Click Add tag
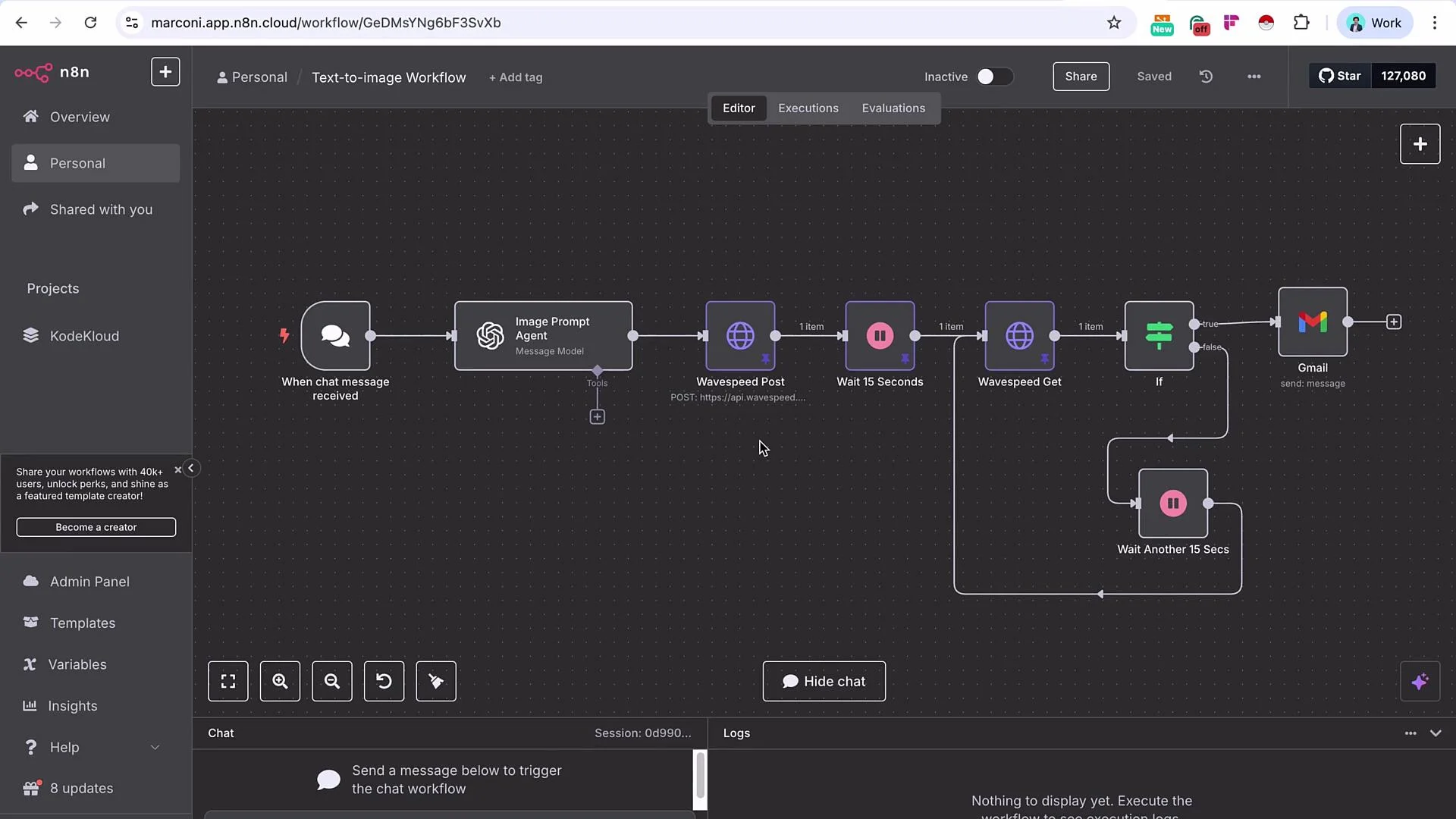1456x819 pixels. (516, 77)
